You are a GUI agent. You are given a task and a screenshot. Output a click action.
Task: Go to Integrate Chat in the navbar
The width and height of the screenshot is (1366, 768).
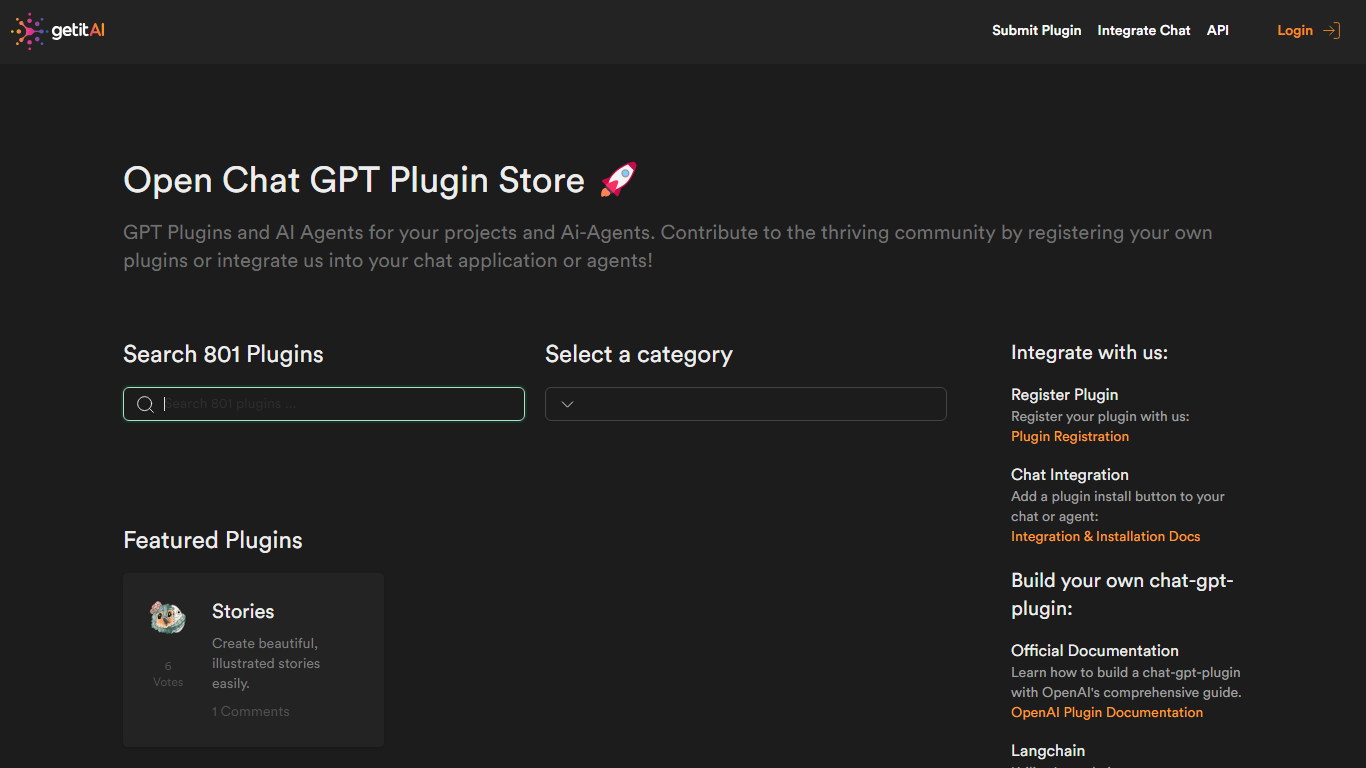1143,31
